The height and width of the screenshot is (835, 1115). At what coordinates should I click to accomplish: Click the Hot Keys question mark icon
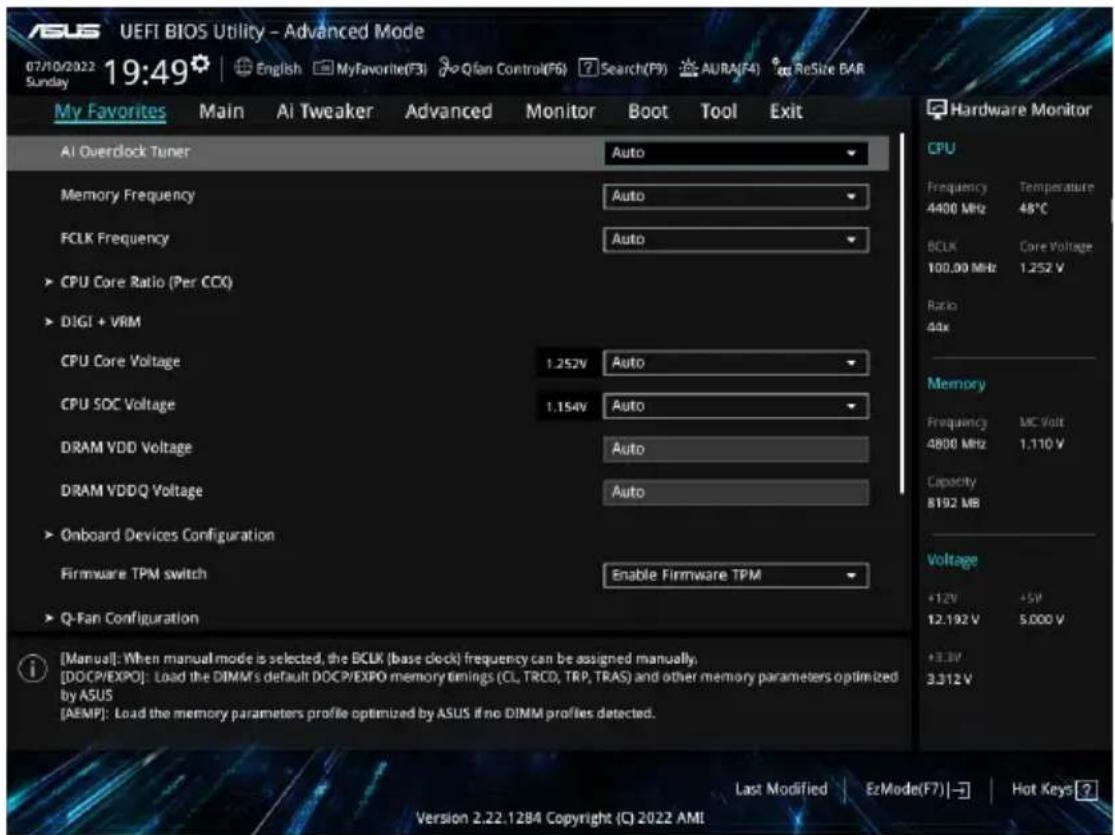click(1086, 790)
